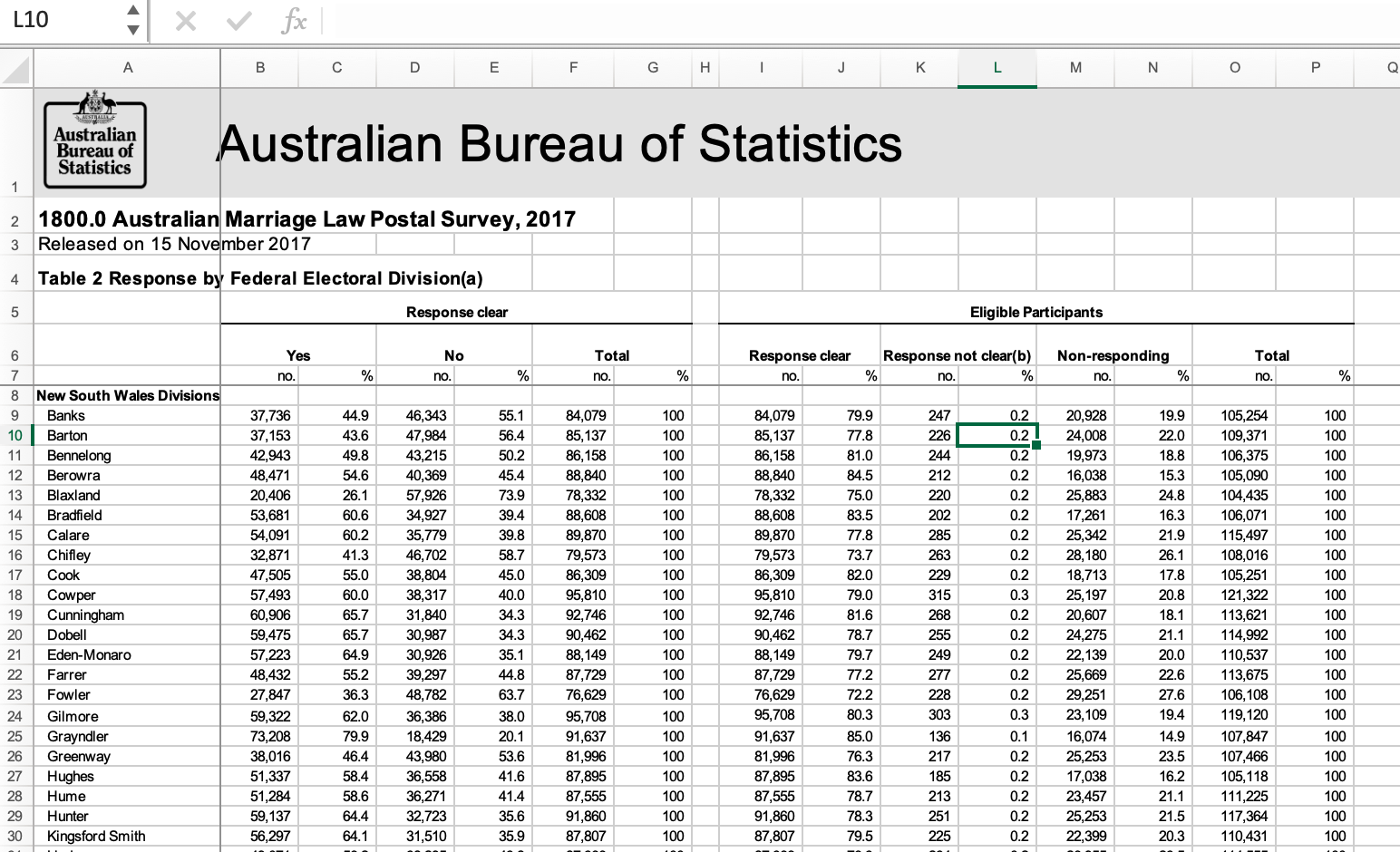
Task: Click the cancel (X) formula bar icon
Action: pos(186,21)
